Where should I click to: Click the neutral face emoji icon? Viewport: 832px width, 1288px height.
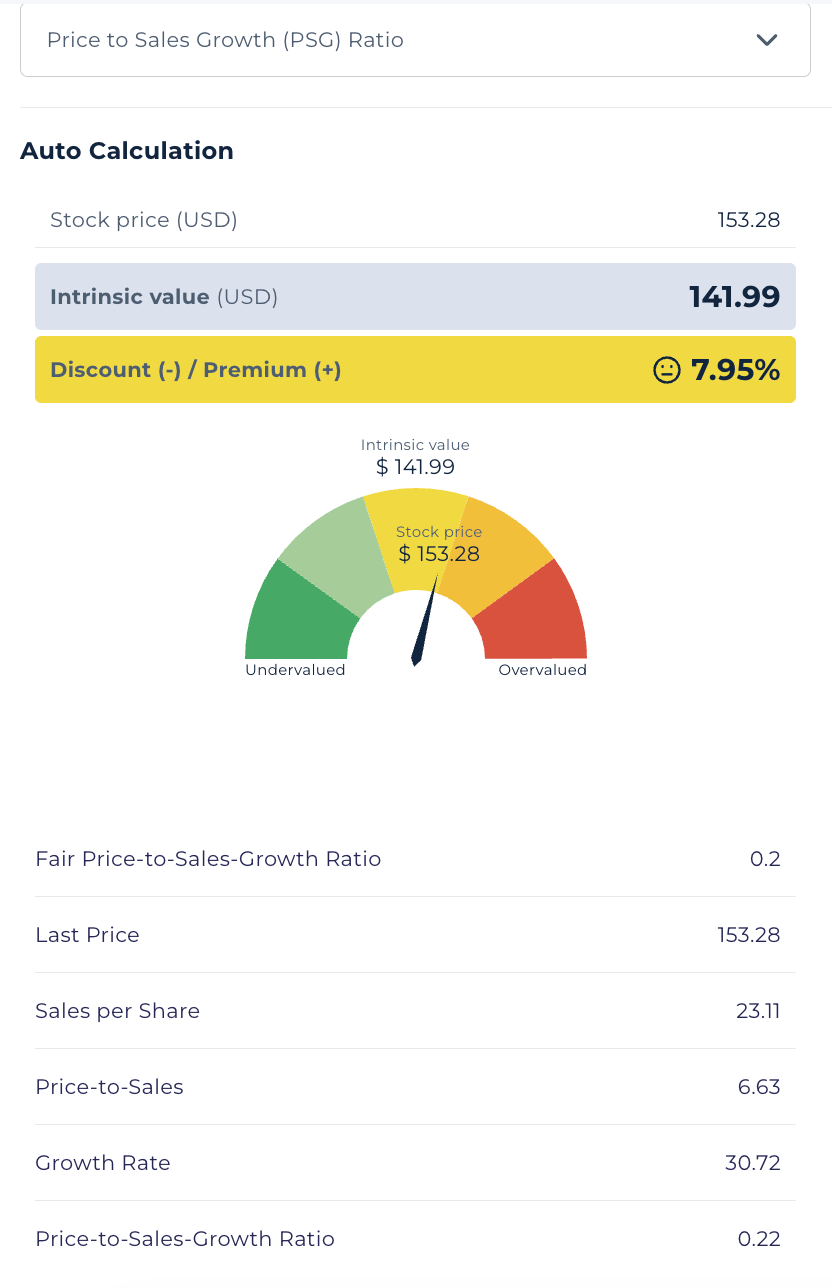[665, 370]
